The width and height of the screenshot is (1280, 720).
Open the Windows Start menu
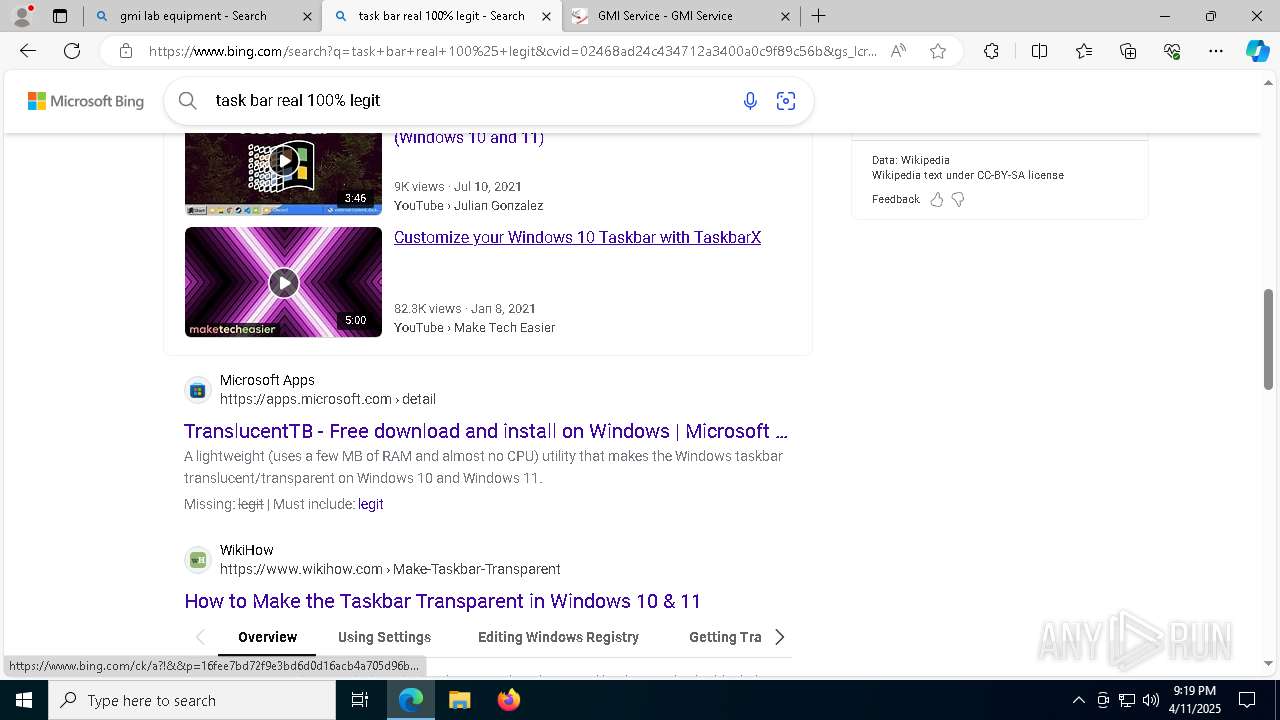pos(24,700)
